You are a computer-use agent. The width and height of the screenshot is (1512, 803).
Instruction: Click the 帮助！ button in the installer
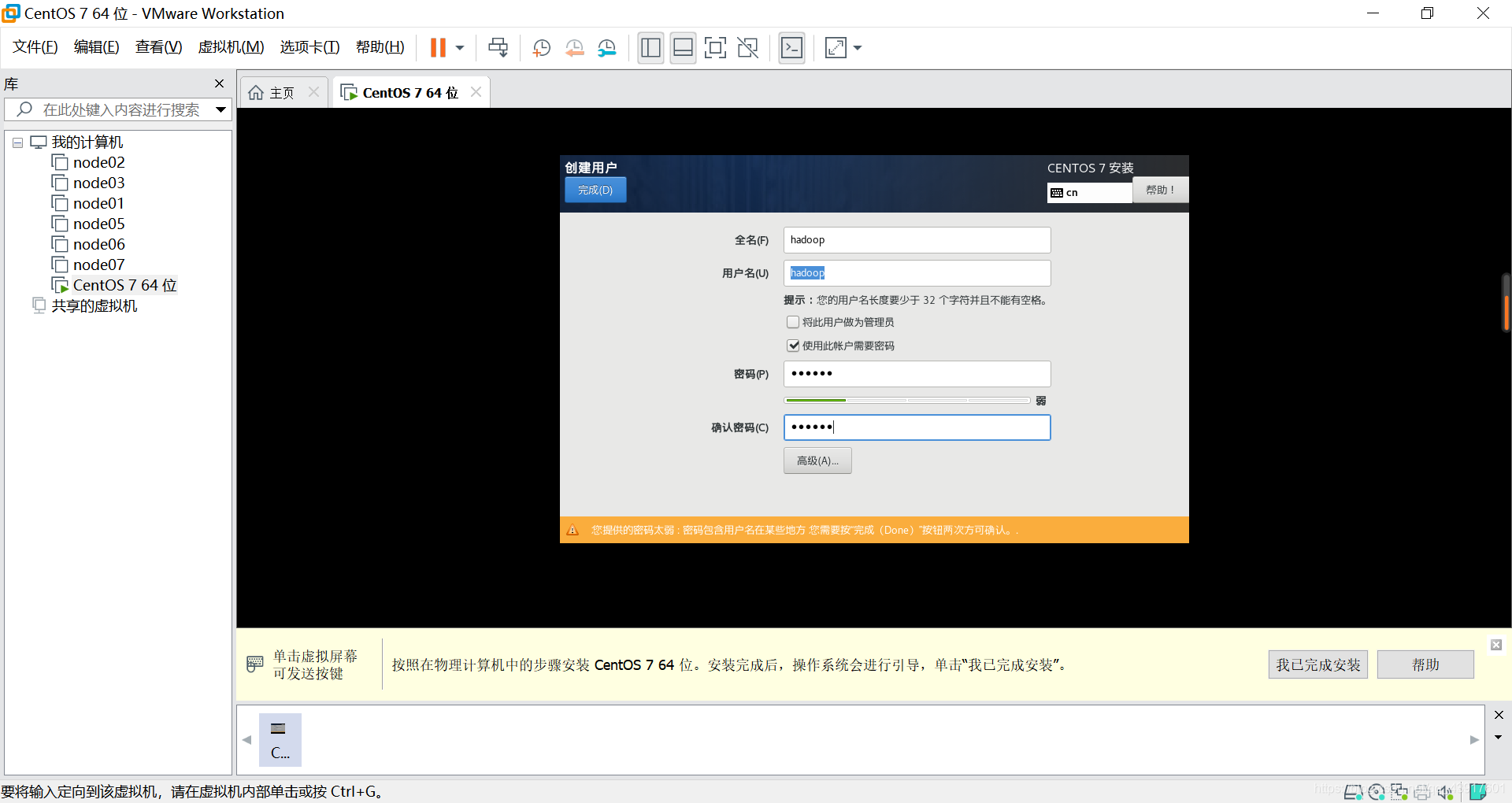coord(1160,190)
